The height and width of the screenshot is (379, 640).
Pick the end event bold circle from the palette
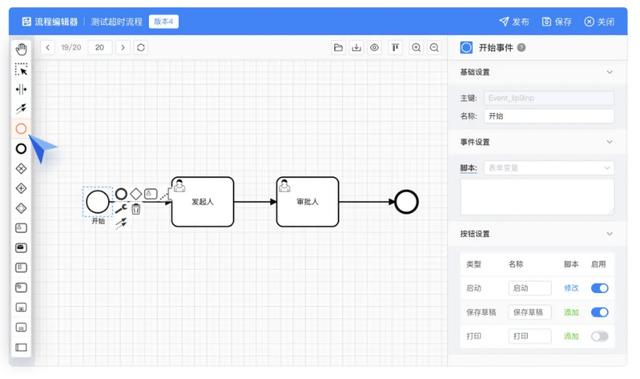pyautogui.click(x=21, y=148)
